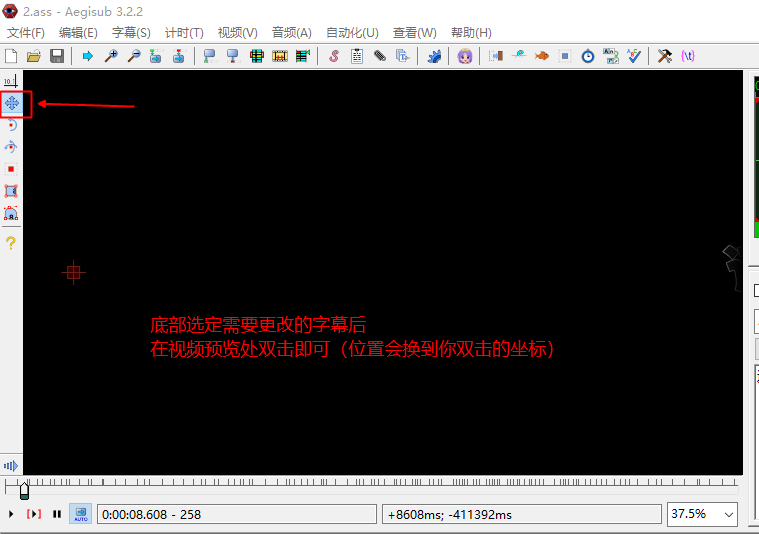Select visible subtitles icon
759x534 pixels.
tap(257, 56)
